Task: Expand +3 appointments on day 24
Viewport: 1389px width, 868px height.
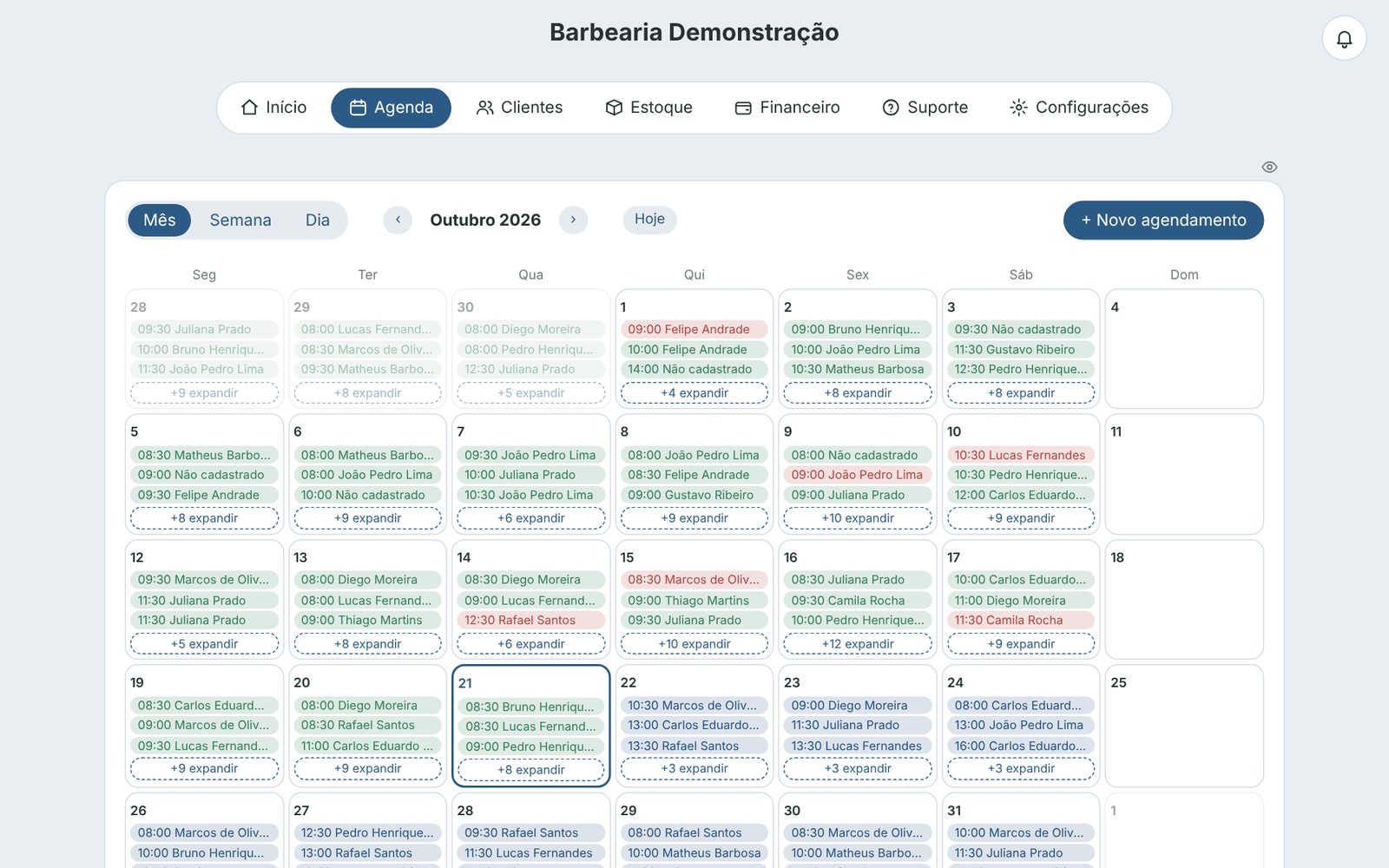Action: [x=1021, y=768]
